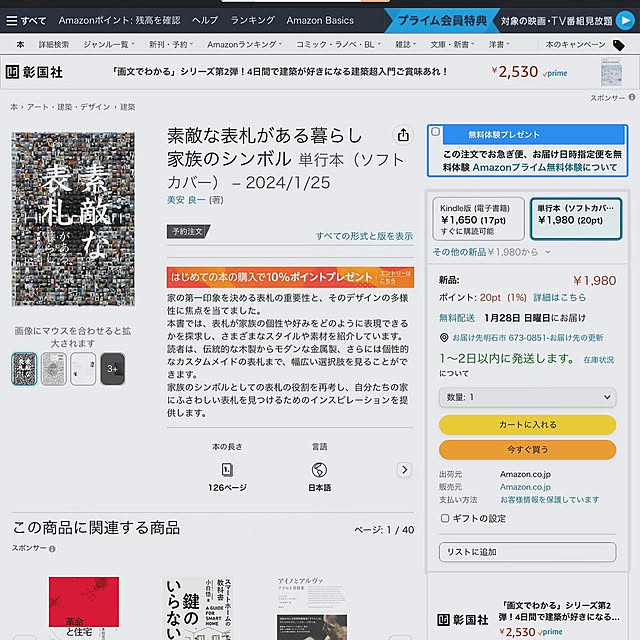Click the 建築 breadcrumb link
Screen dimensions: 640x640
click(127, 107)
